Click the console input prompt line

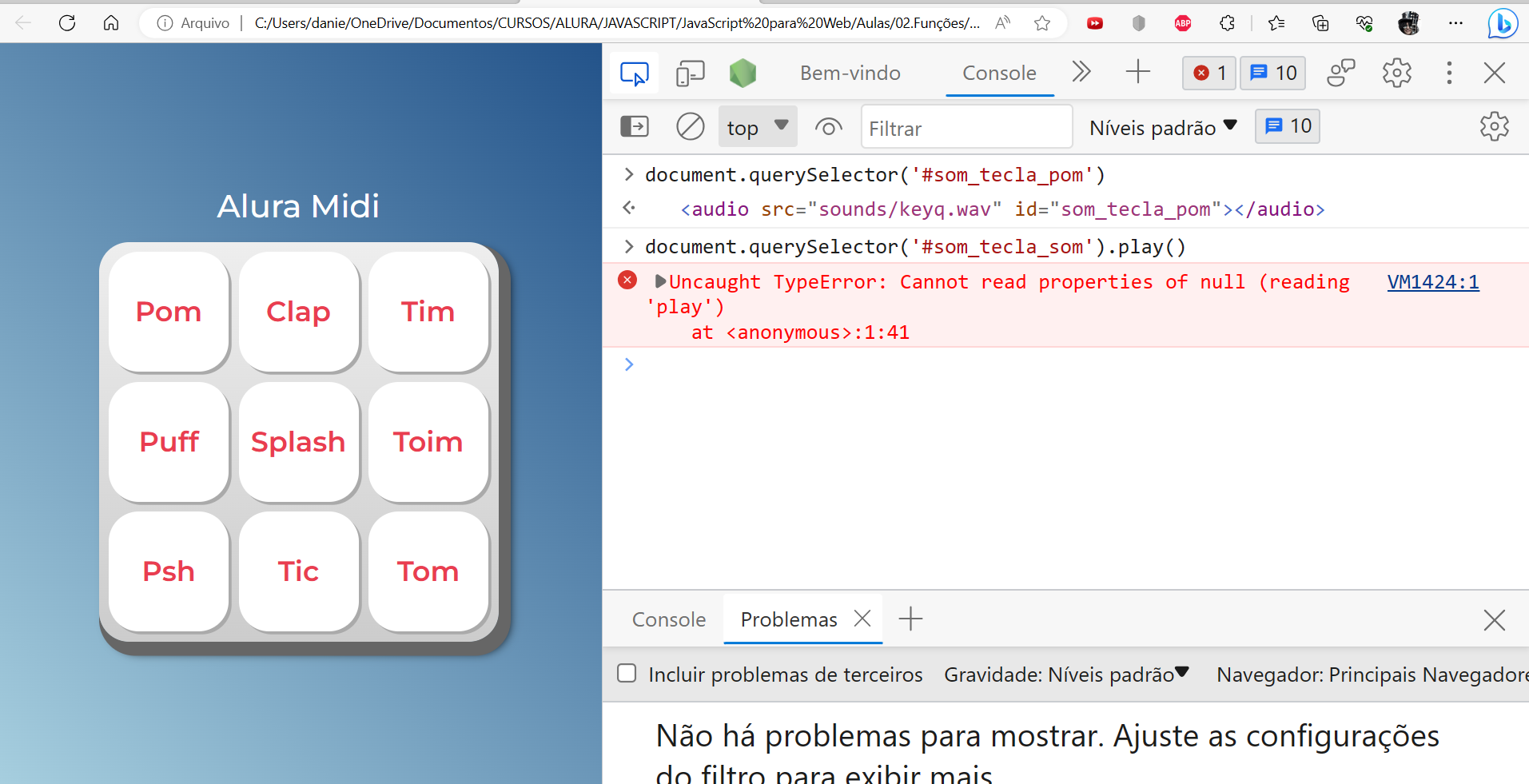(x=1065, y=365)
